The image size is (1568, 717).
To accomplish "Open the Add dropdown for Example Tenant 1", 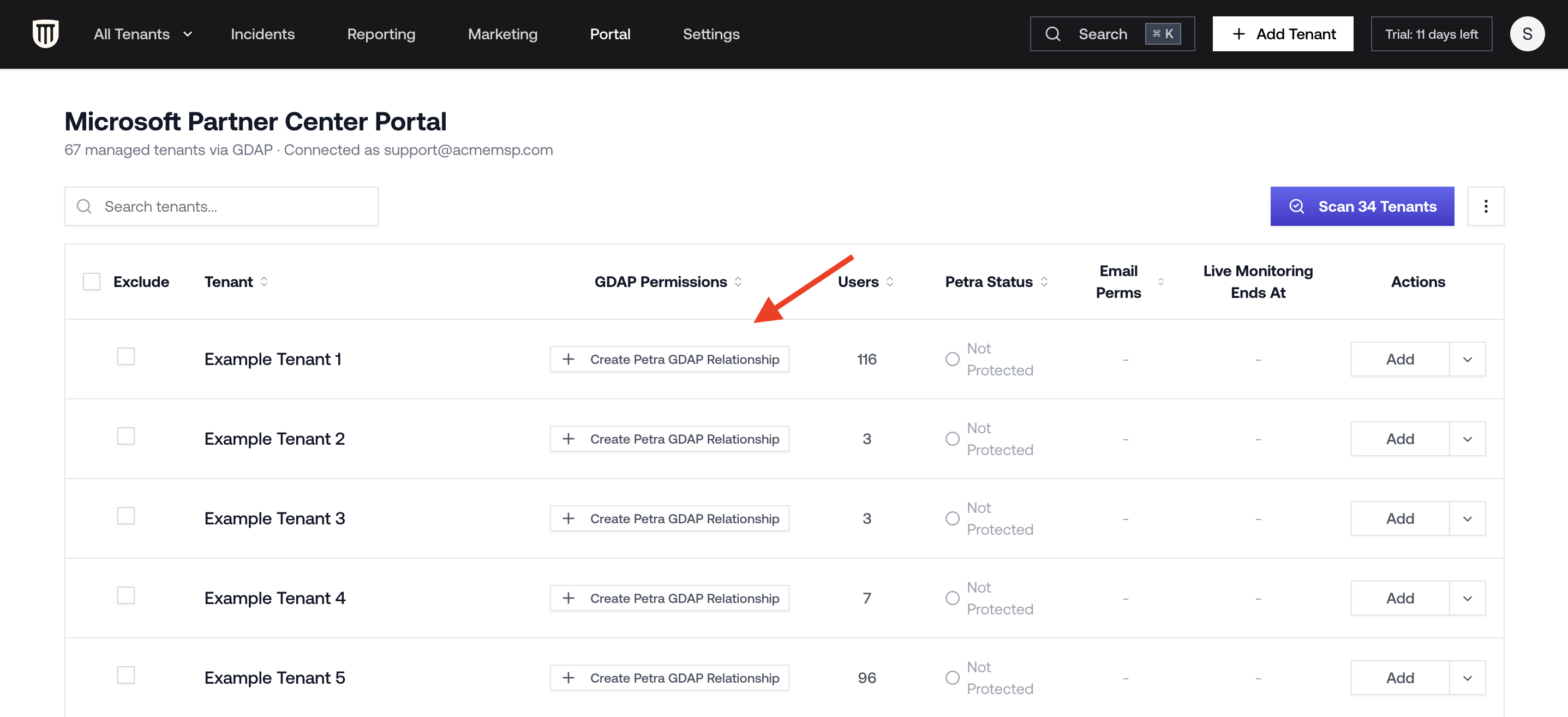I will (x=1467, y=359).
